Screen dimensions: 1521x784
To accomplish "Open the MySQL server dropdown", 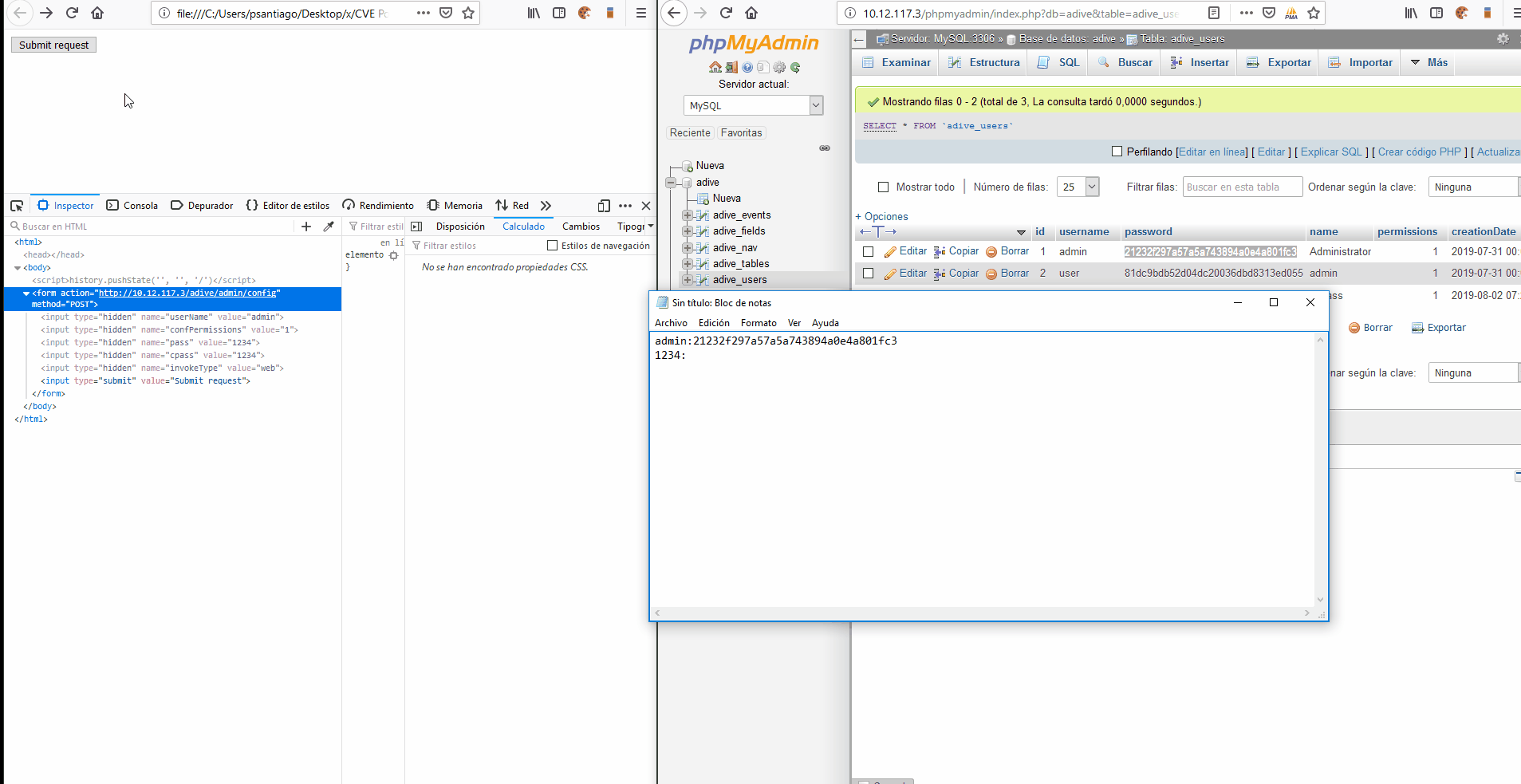I will 753,105.
